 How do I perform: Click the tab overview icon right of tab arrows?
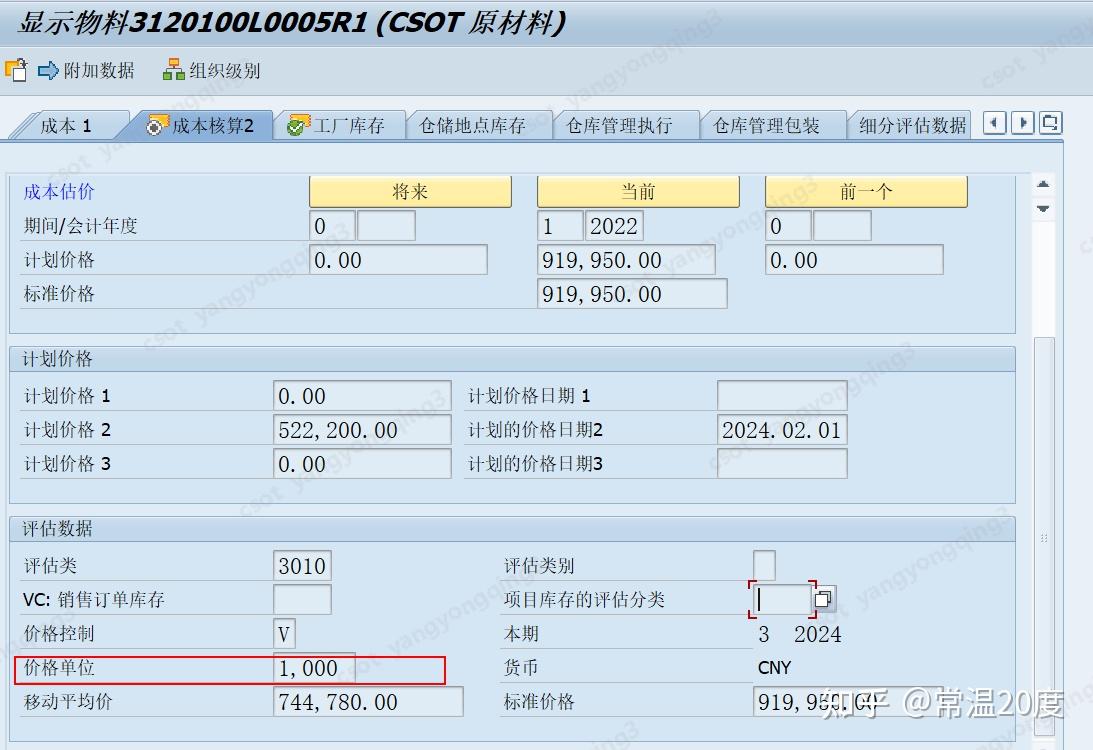[1050, 122]
